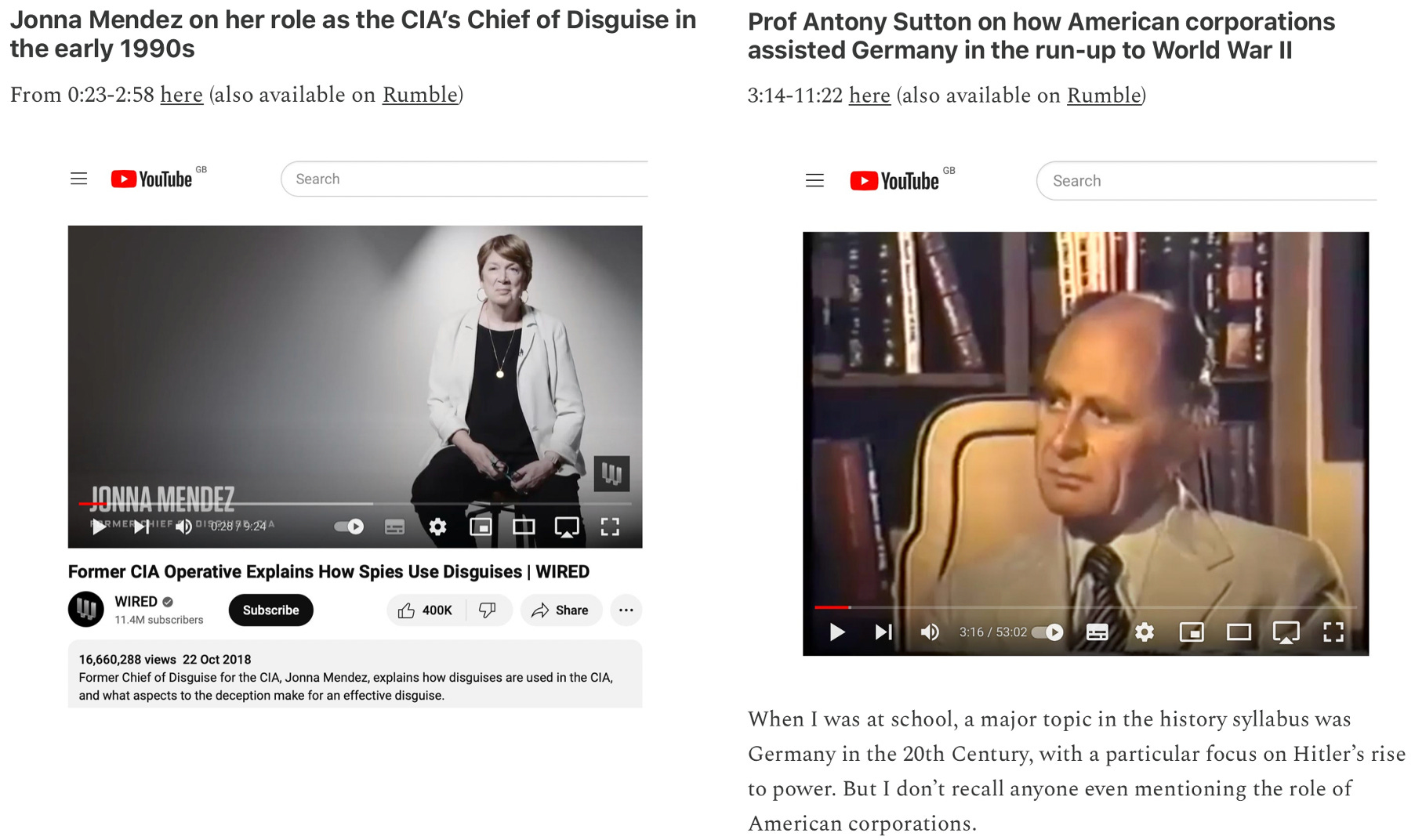Click the play button on Jonna Mendez video
The width and height of the screenshot is (1422, 840).
(99, 527)
